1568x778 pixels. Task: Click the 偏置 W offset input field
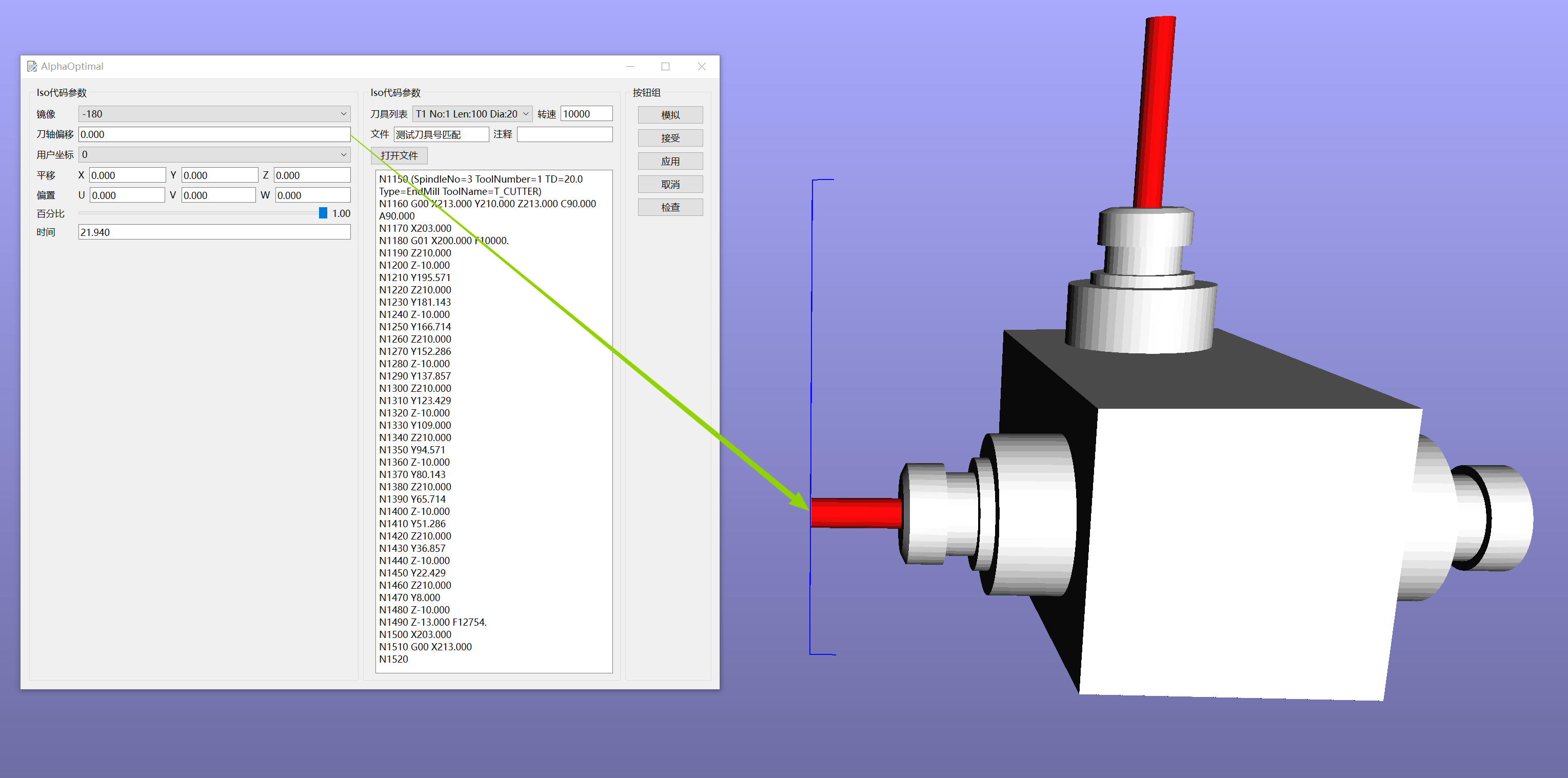click(x=312, y=195)
